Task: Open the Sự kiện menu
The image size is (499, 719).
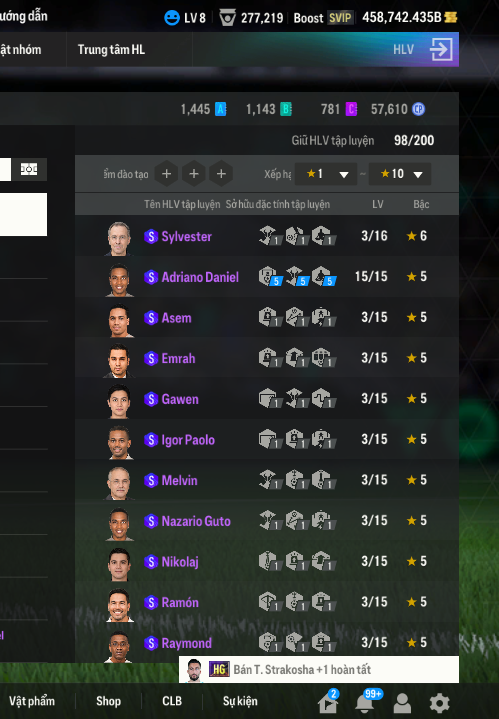Action: [240, 701]
